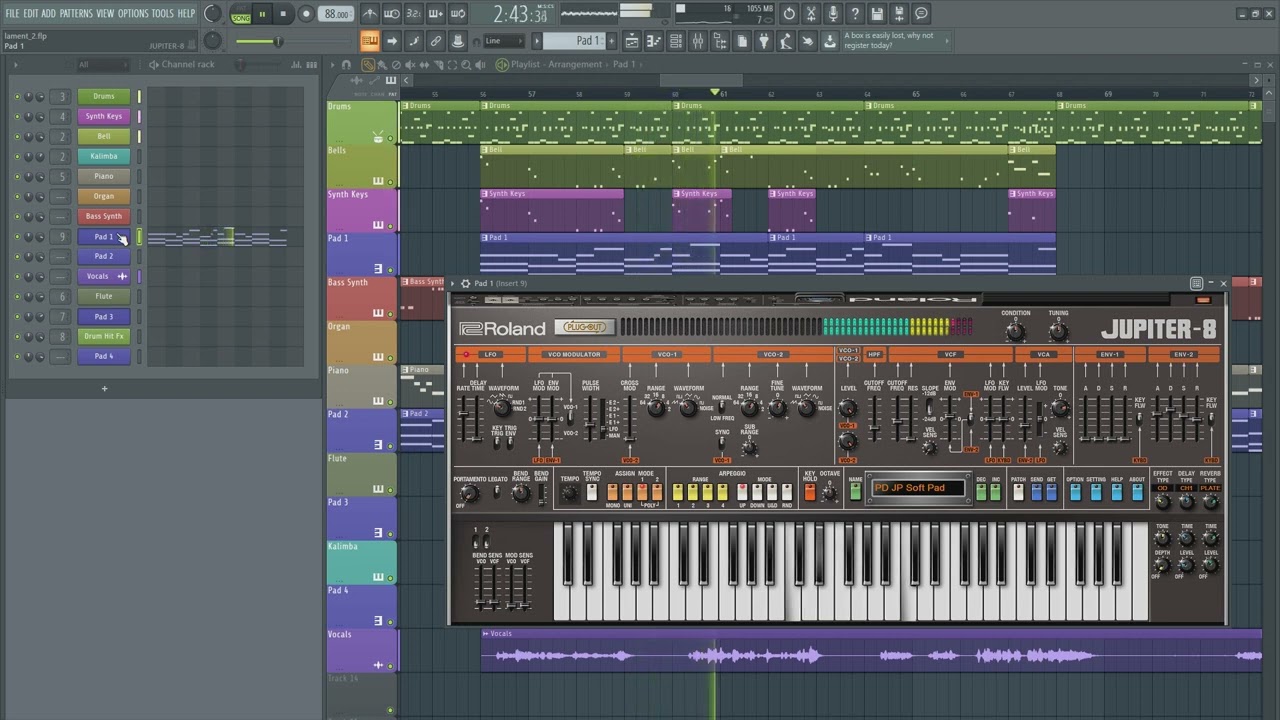Screen dimensions: 1280x720
Task: Click Jupiter-8 SETTING button
Action: [1096, 492]
